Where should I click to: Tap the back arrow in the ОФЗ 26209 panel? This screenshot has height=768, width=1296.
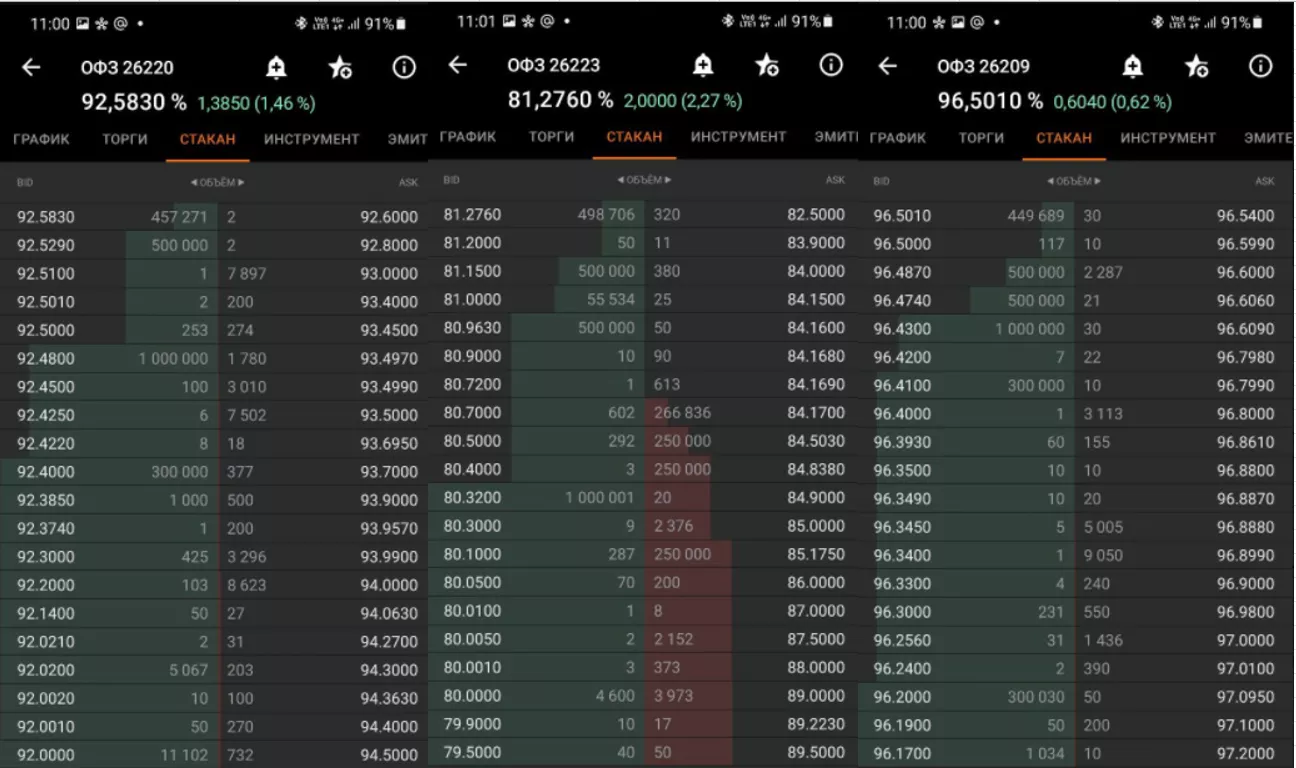[x=887, y=66]
